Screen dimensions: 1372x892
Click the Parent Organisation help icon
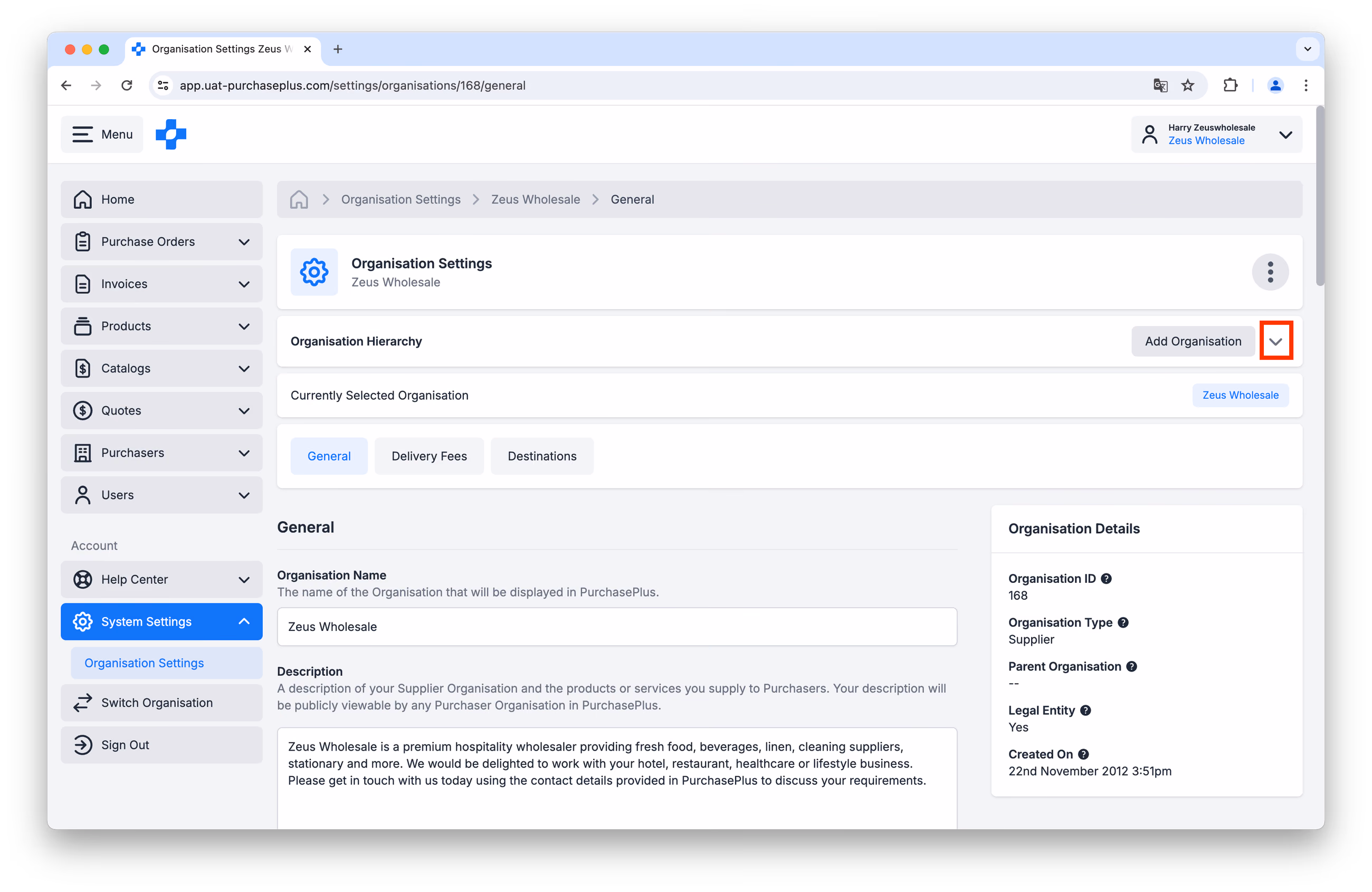pos(1131,666)
